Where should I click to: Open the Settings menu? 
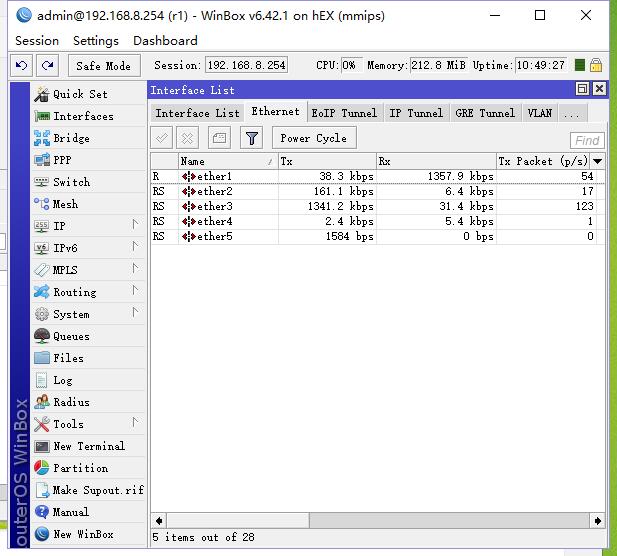(x=96, y=41)
